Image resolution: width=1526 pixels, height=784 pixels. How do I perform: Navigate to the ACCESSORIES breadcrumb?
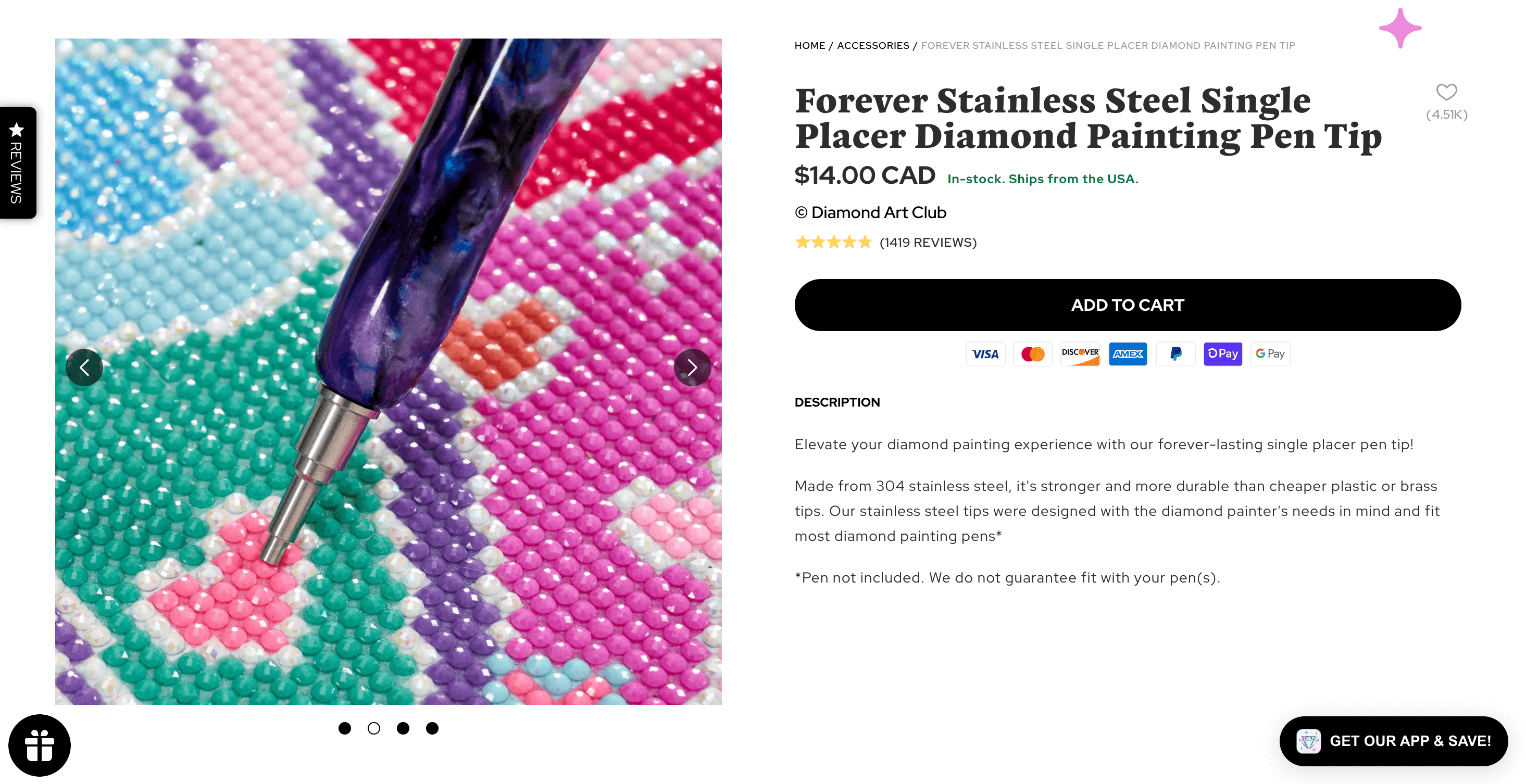click(872, 45)
